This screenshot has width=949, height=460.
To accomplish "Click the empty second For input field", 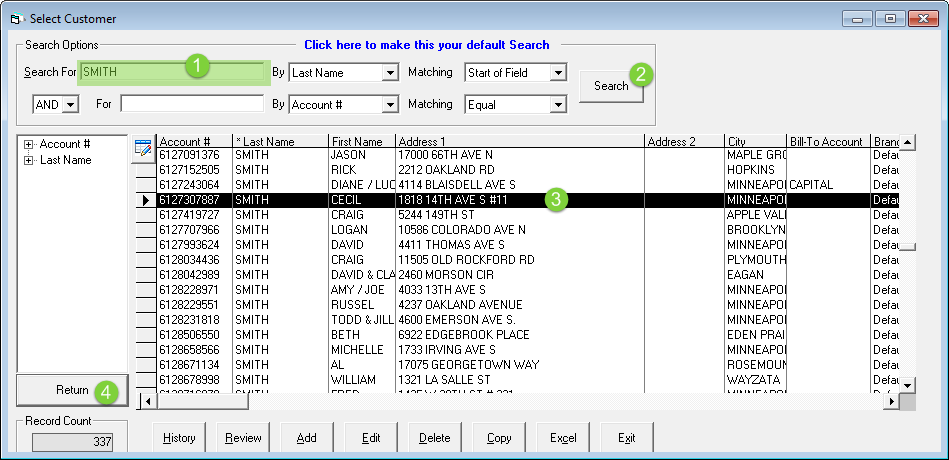I will pos(192,104).
